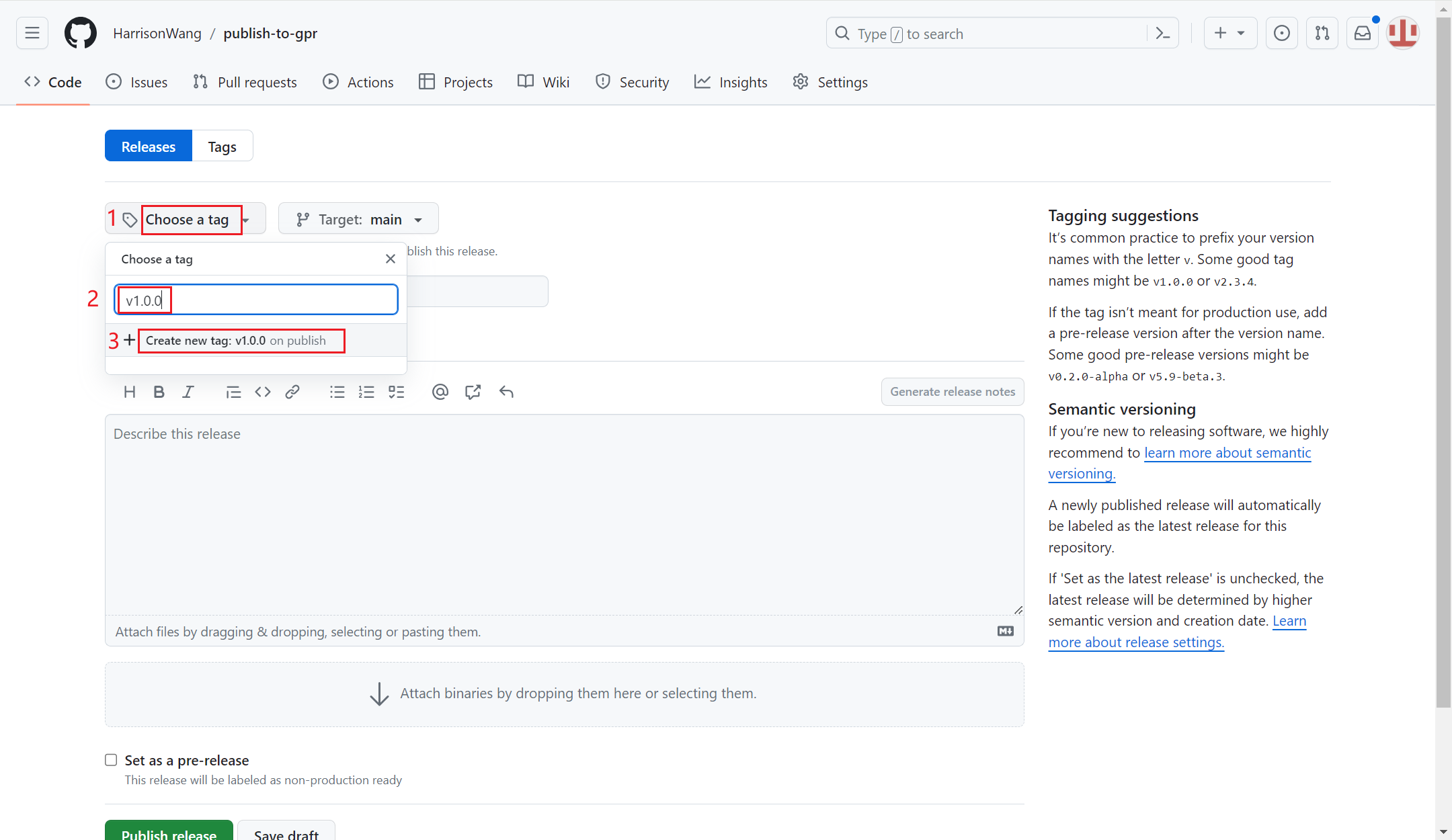
Task: Click the Describe this release text area
Action: pyautogui.click(x=563, y=514)
